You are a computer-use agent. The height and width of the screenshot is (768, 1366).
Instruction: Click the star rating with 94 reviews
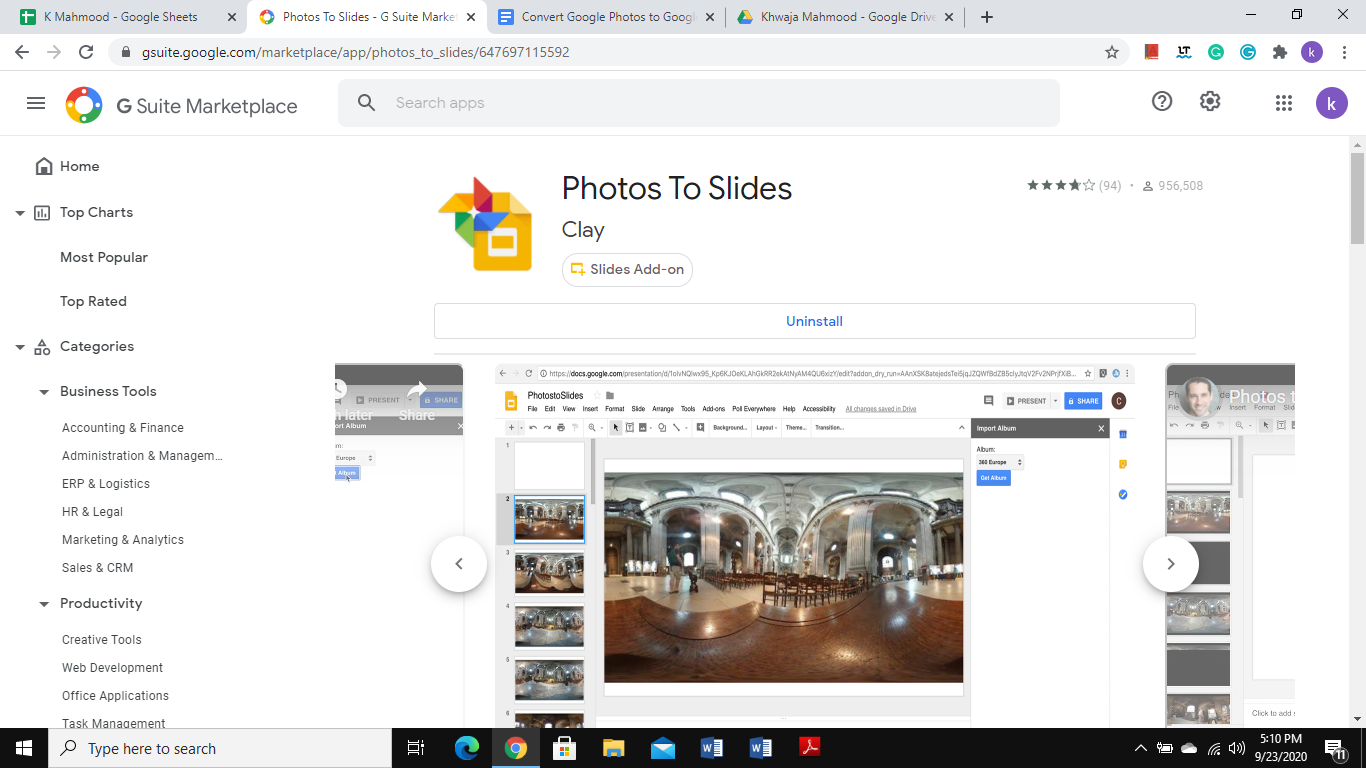pos(1074,186)
